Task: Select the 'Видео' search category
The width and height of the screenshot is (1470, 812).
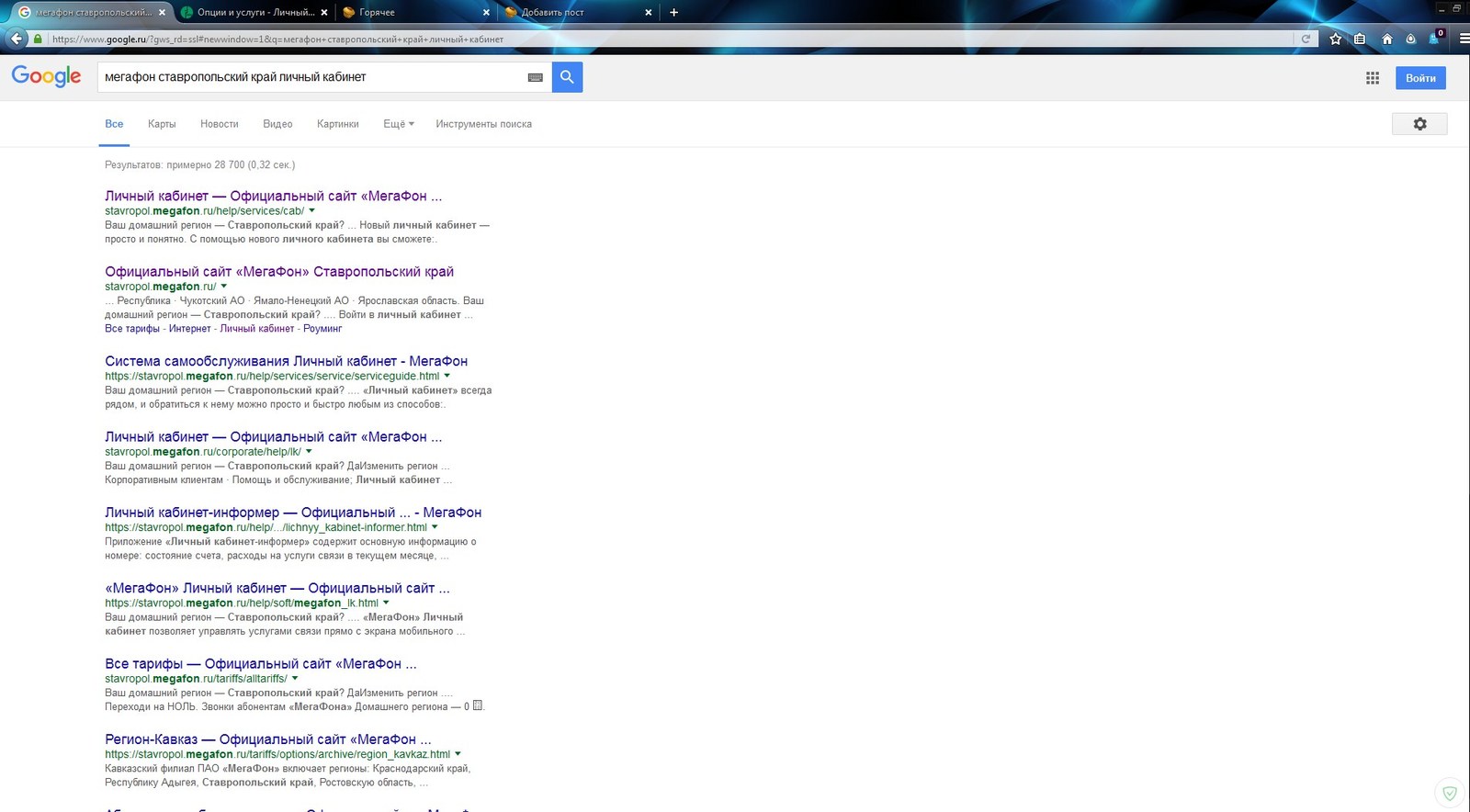Action: click(277, 124)
